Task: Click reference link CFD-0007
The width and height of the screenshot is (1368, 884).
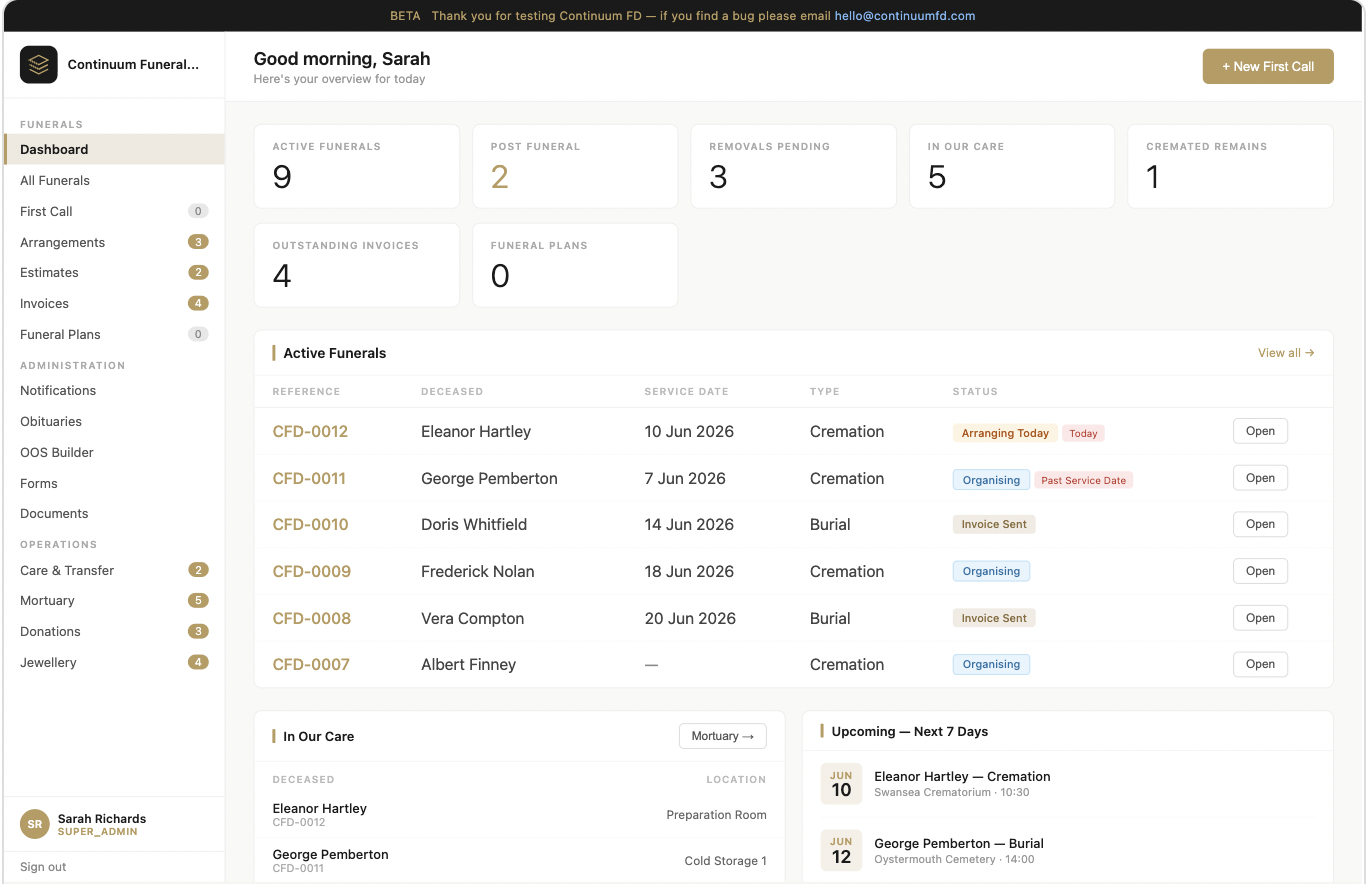Action: 311,664
